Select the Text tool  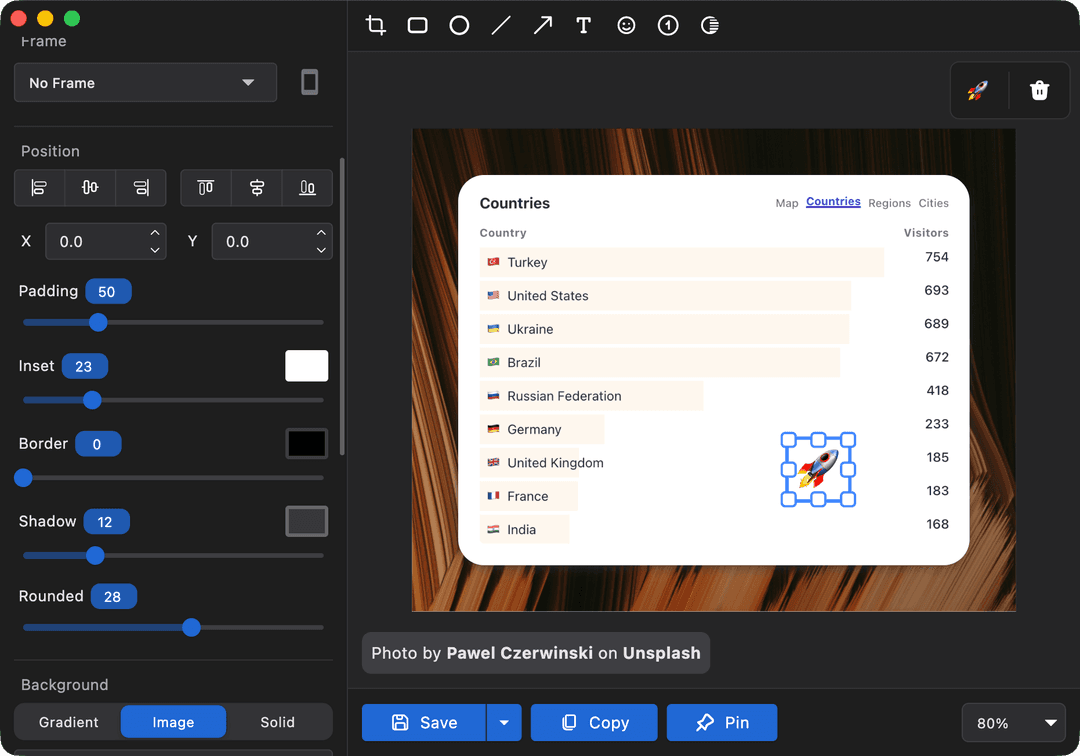(x=584, y=25)
